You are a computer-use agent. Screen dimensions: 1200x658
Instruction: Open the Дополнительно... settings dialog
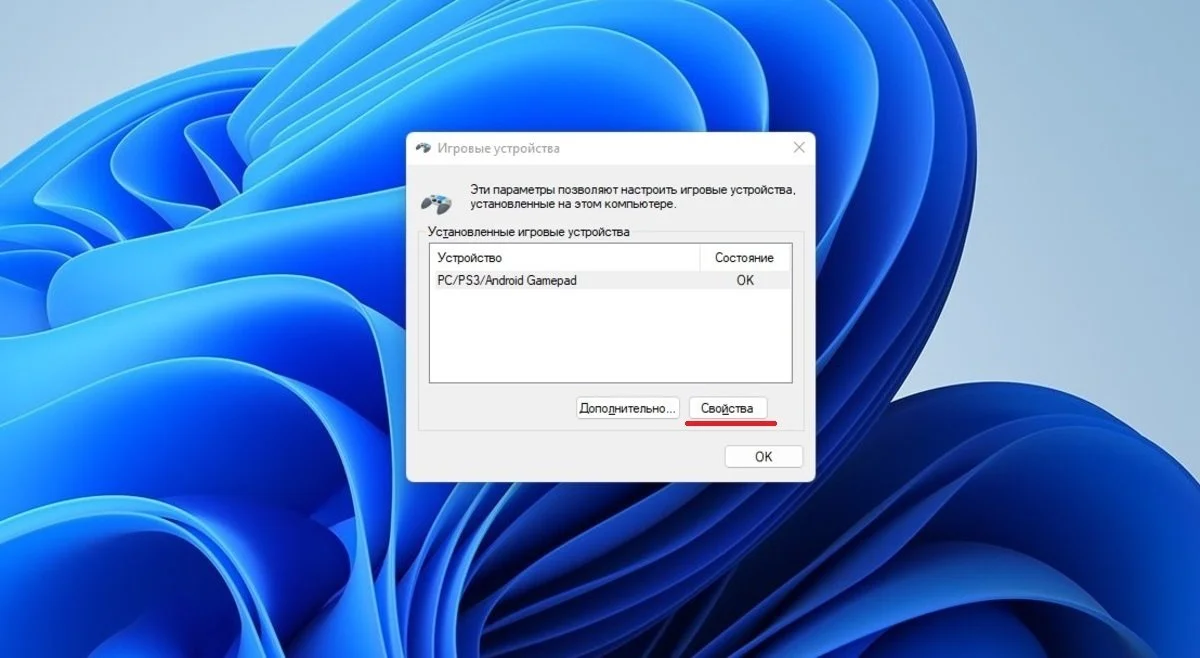(x=628, y=408)
